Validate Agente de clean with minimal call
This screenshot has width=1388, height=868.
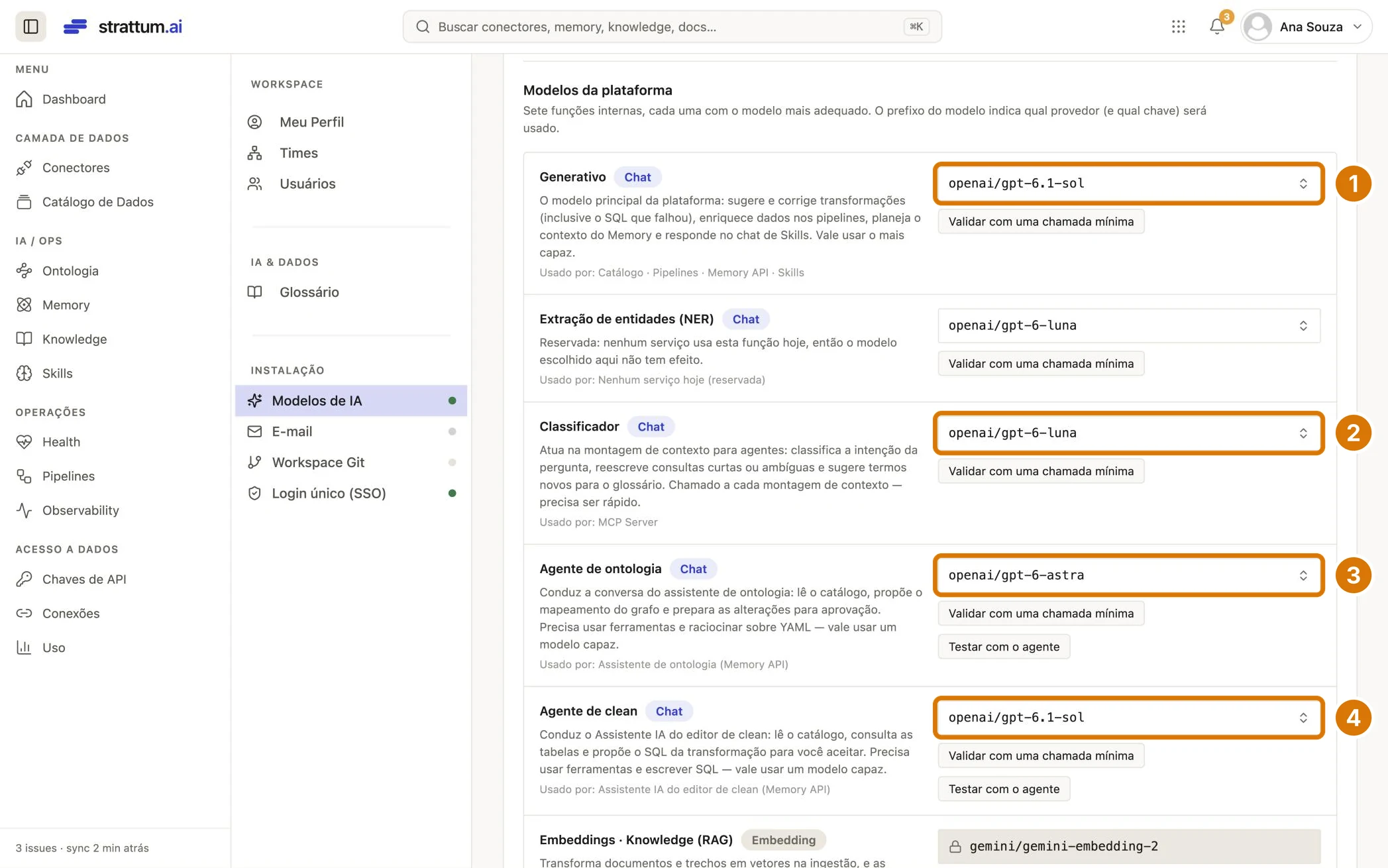(x=1041, y=755)
